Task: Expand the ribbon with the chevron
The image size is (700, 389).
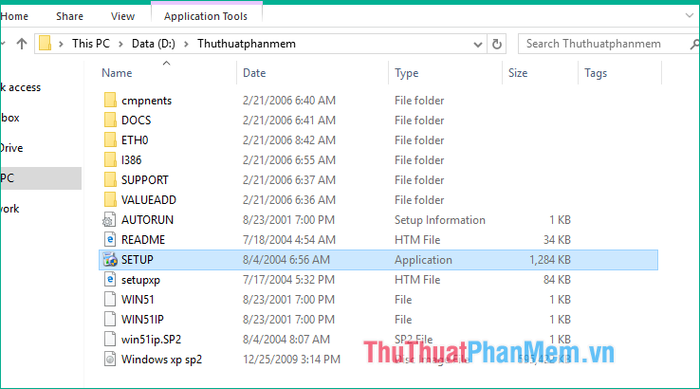Action: tap(689, 16)
